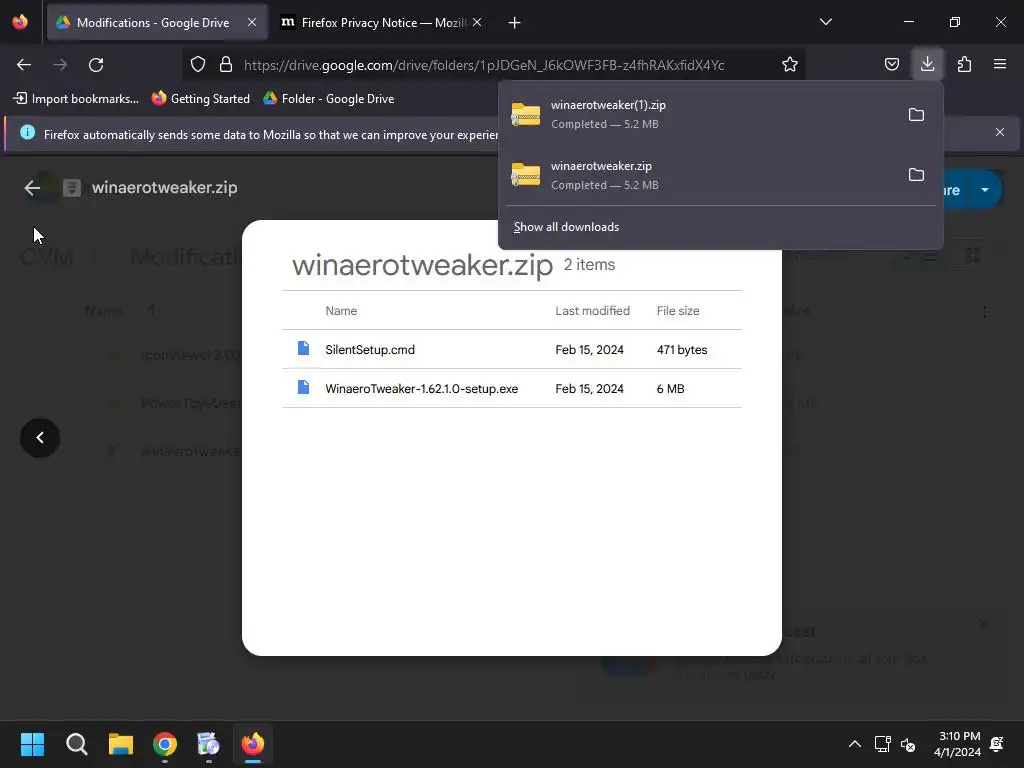1024x768 pixels.
Task: Click the muted volume tray icon
Action: point(908,744)
